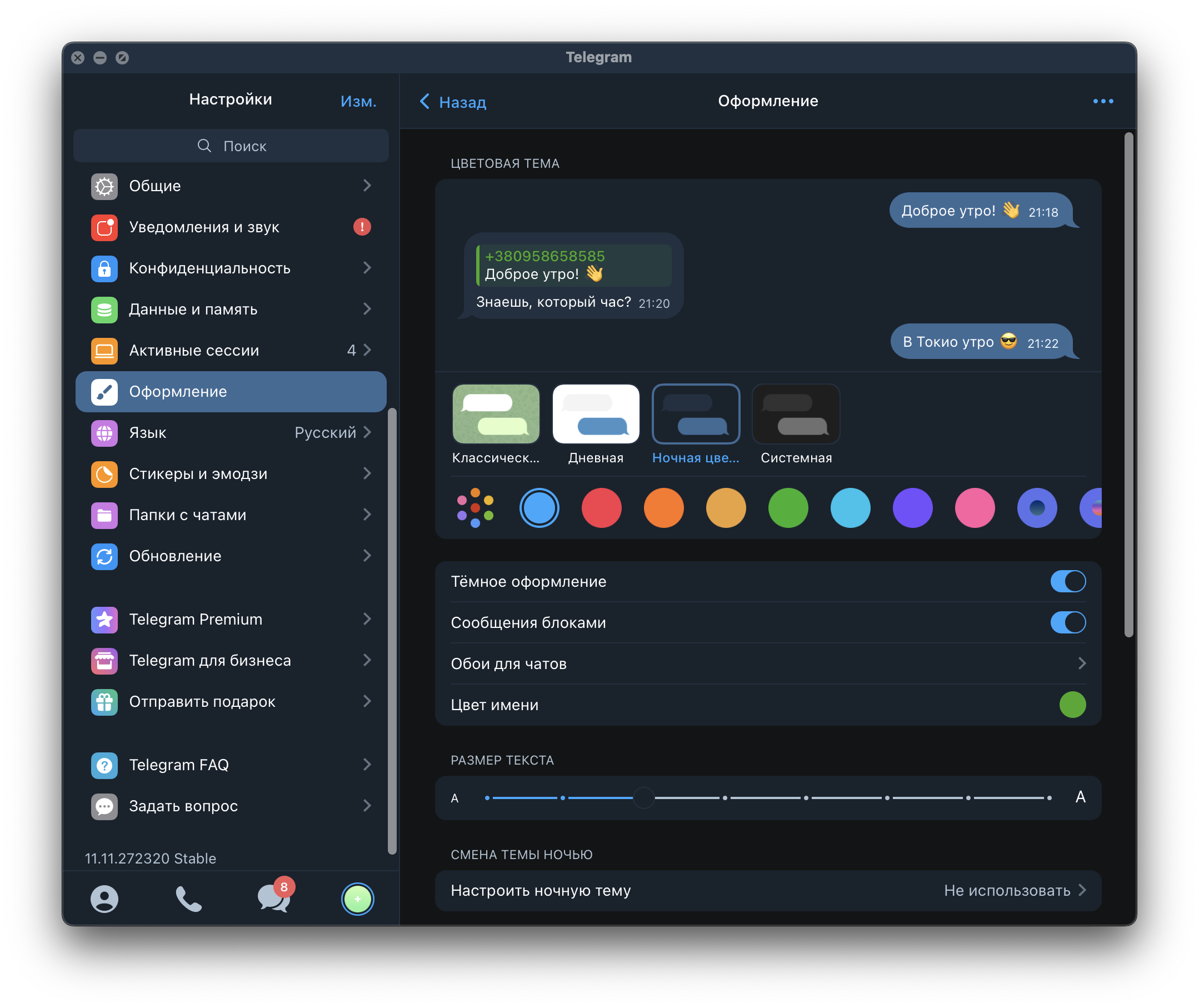Open the General settings gear icon
1199x1008 pixels.
[104, 186]
